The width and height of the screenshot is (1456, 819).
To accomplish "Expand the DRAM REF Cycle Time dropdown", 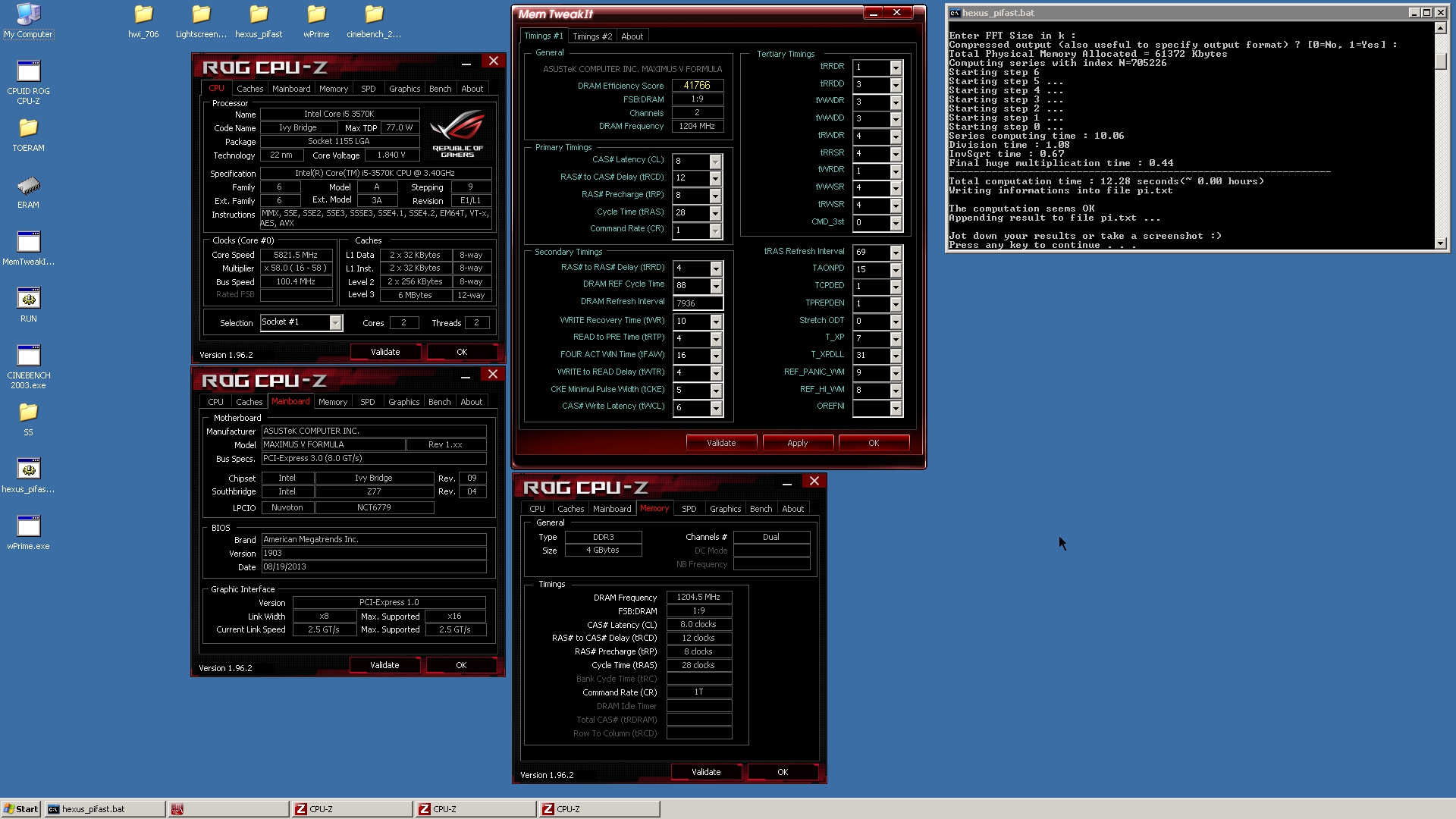I will pyautogui.click(x=715, y=286).
